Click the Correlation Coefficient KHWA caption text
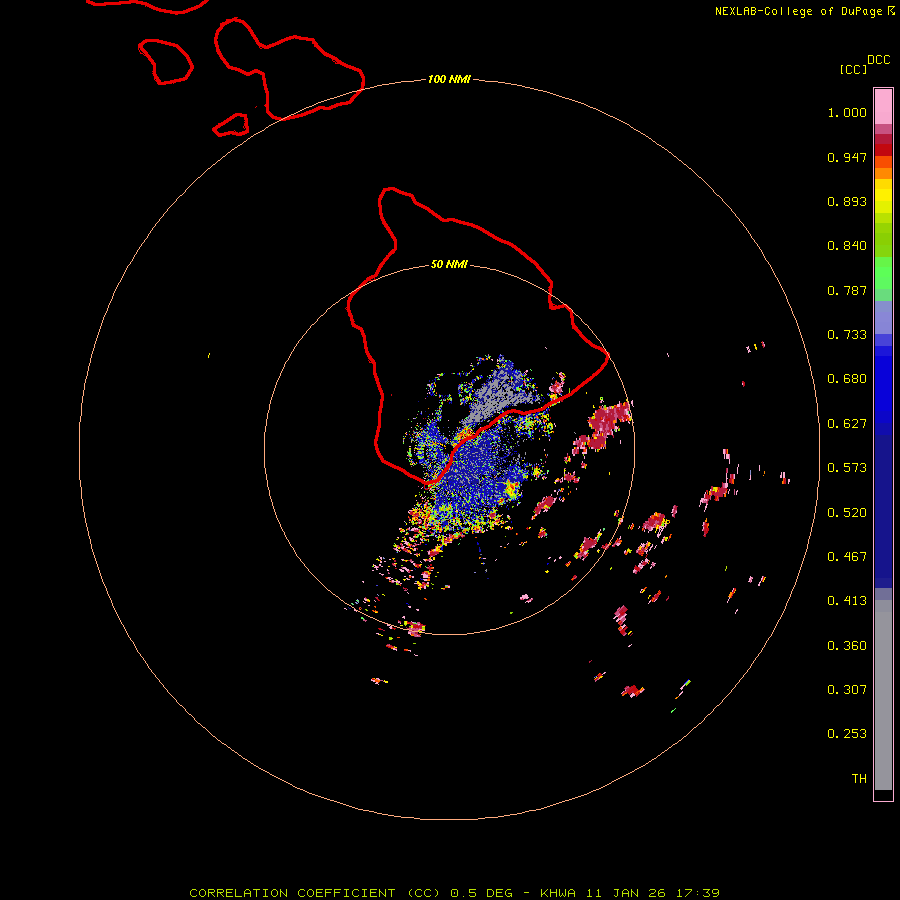The image size is (900, 900). (454, 893)
